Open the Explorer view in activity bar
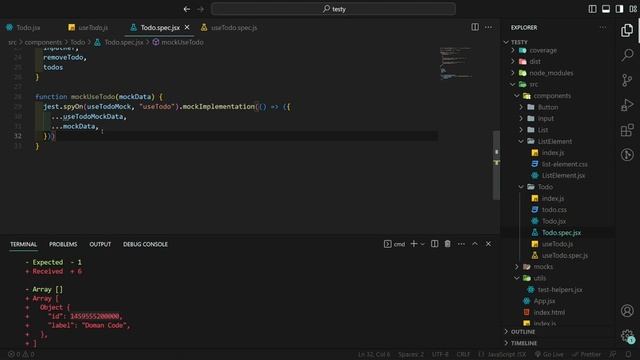The image size is (640, 360). (627, 30)
